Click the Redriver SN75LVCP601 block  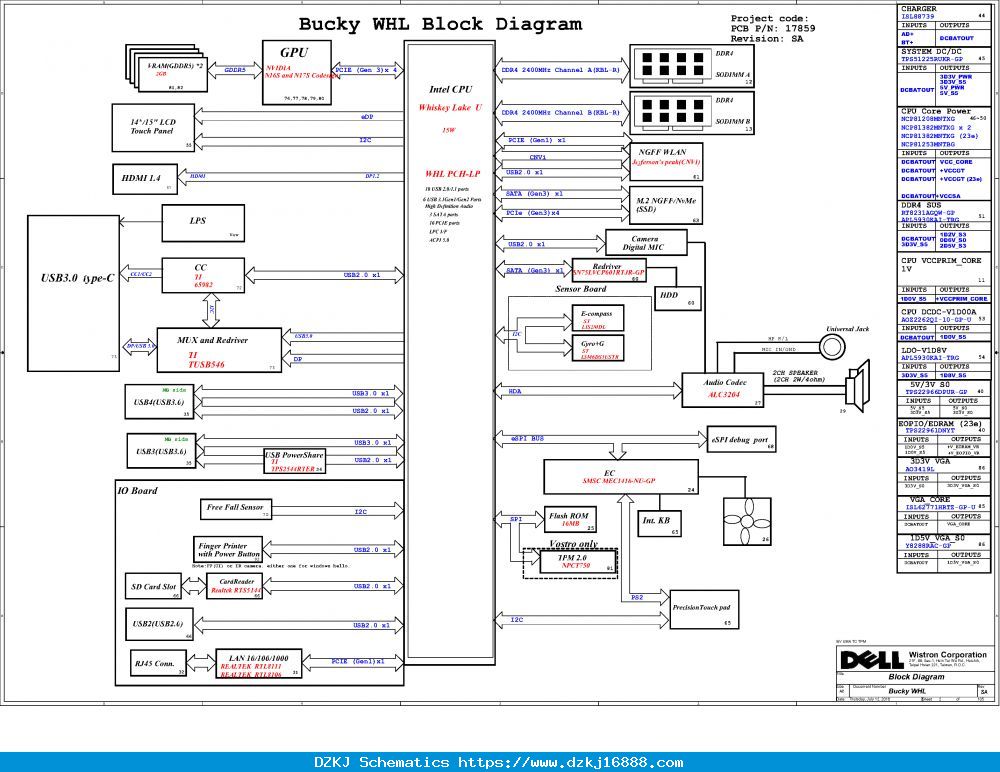point(609,270)
